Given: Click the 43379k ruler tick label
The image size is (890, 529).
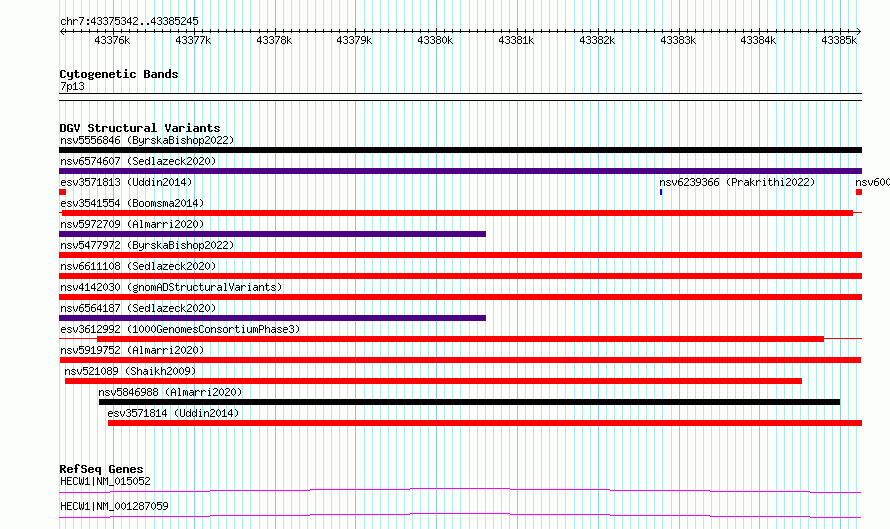Looking at the screenshot, I should pyautogui.click(x=354, y=41).
